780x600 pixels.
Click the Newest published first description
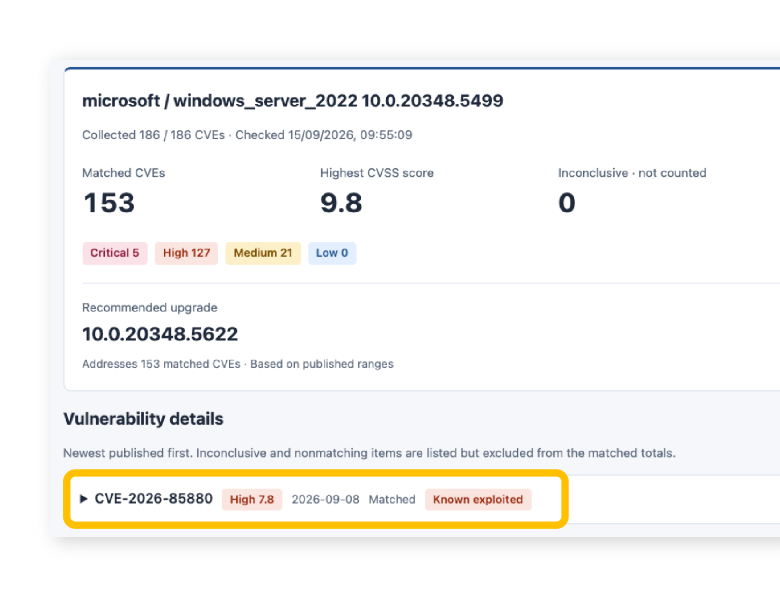click(369, 453)
